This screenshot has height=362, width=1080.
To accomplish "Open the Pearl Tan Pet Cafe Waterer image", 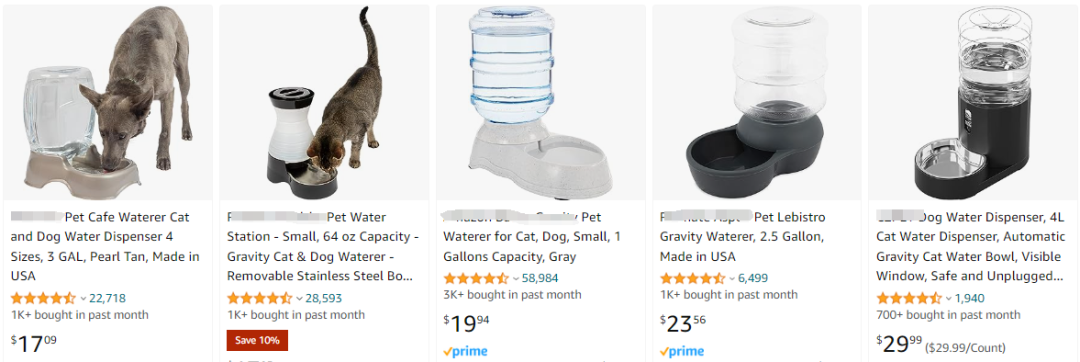I will 108,103.
